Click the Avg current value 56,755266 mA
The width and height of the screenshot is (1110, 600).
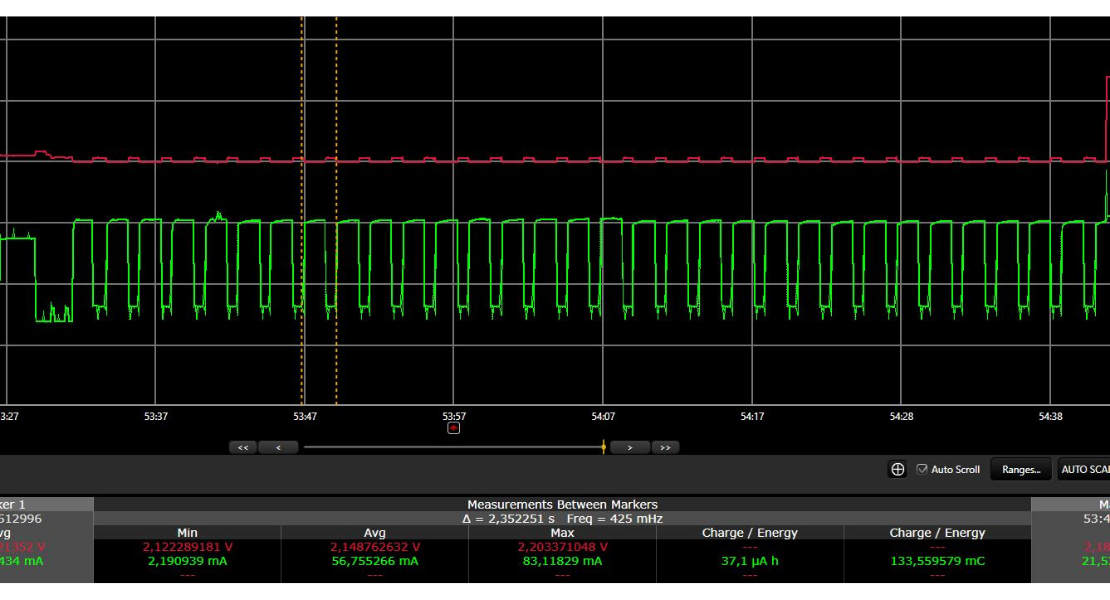click(374, 561)
